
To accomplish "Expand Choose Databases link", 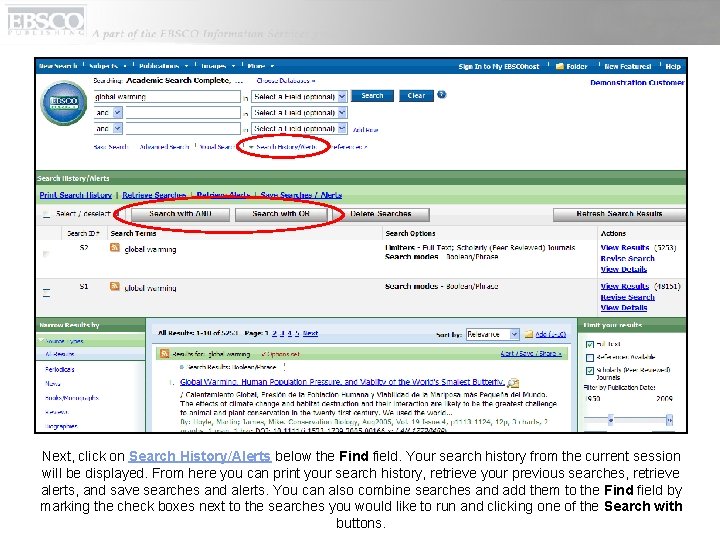I will click(286, 81).
